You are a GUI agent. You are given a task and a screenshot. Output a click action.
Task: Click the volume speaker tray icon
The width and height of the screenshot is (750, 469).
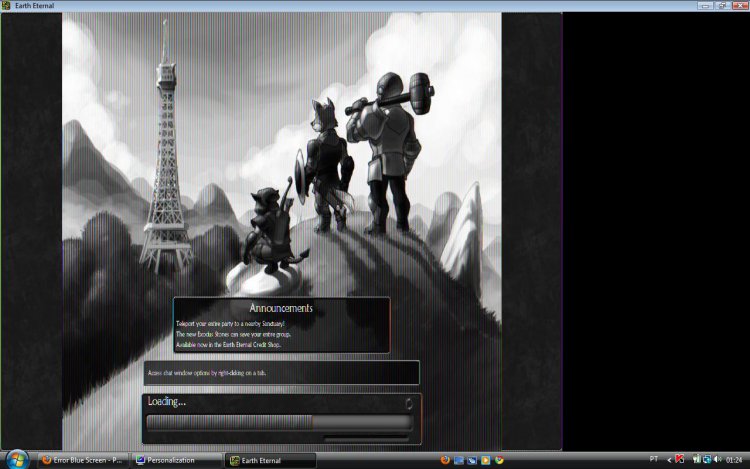(x=717, y=459)
